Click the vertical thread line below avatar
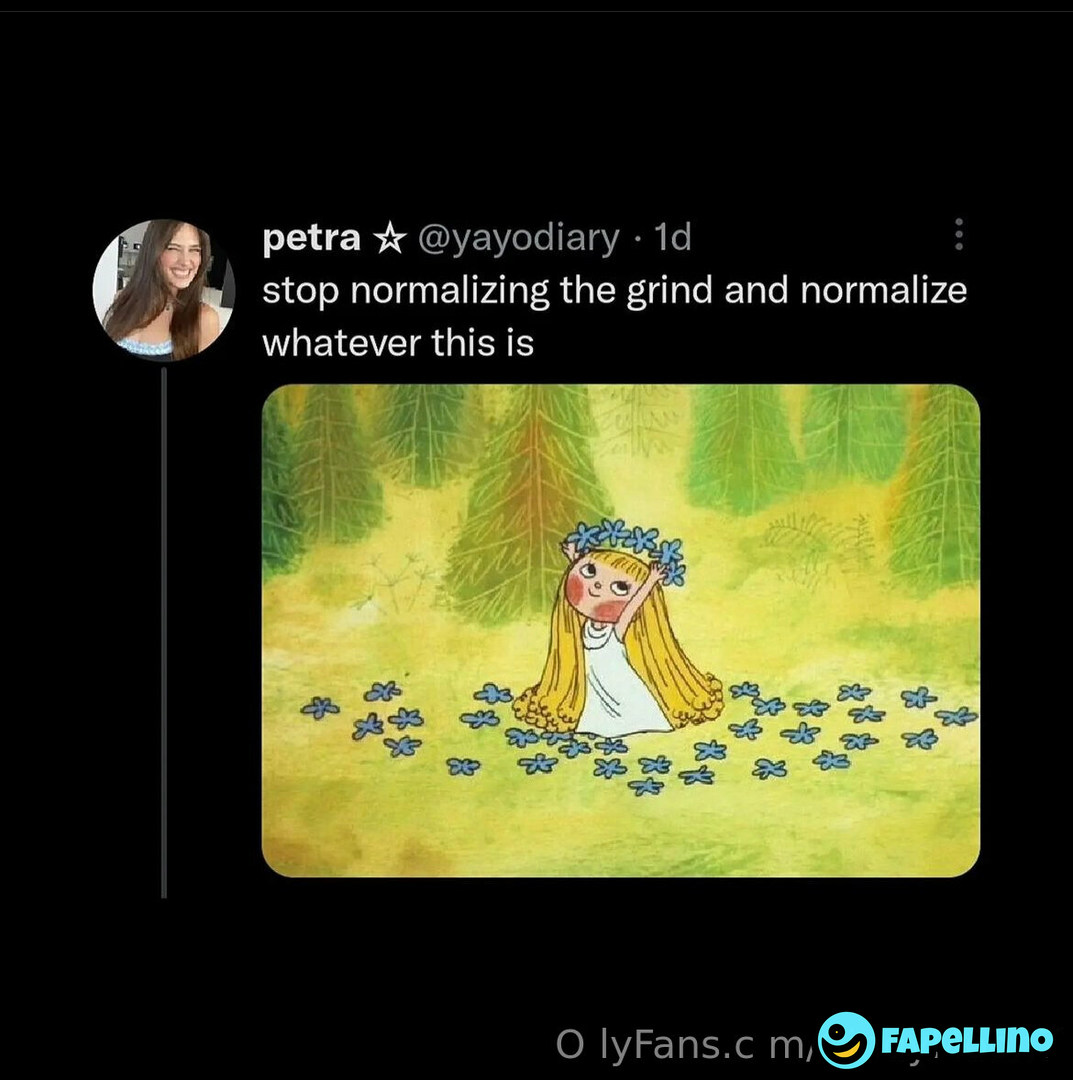The image size is (1073, 1080). click(x=164, y=630)
